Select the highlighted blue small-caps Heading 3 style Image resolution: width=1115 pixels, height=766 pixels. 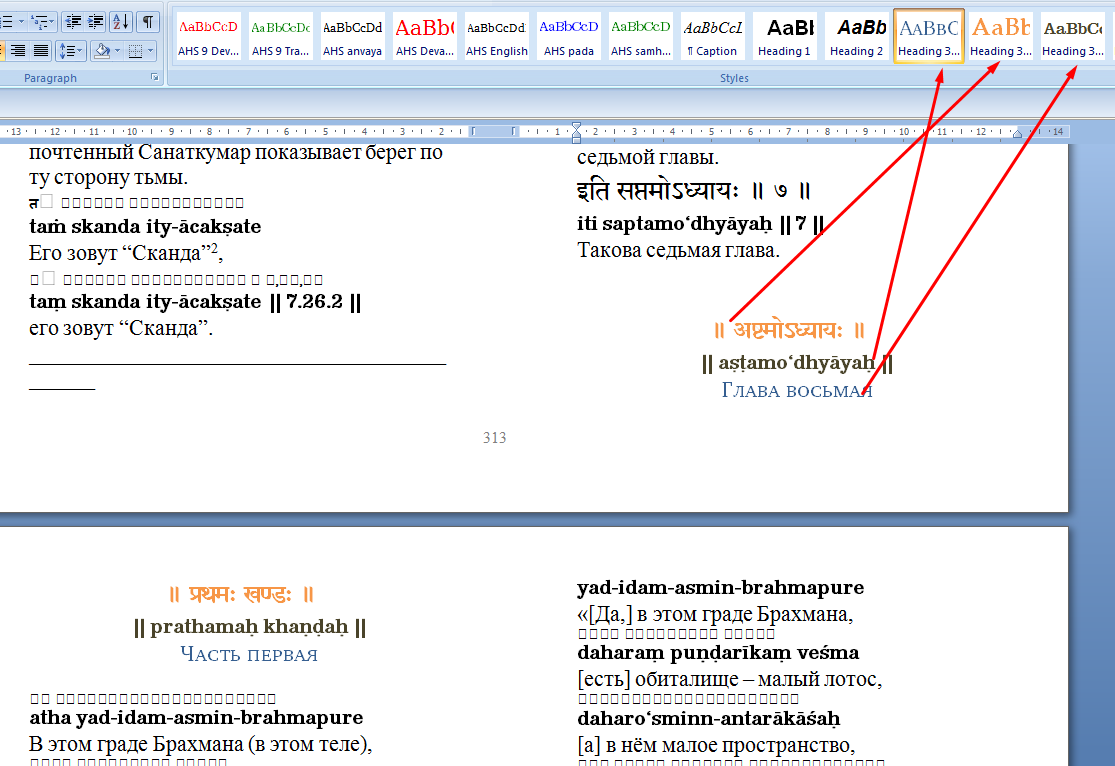tap(929, 36)
